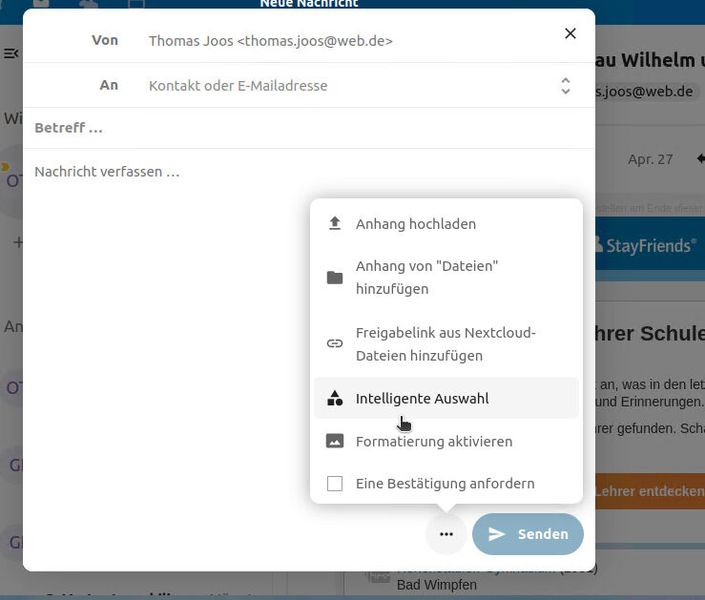705x600 pixels.
Task: Select Anhang von "Dateien" hinzufügen
Action: coord(446,278)
